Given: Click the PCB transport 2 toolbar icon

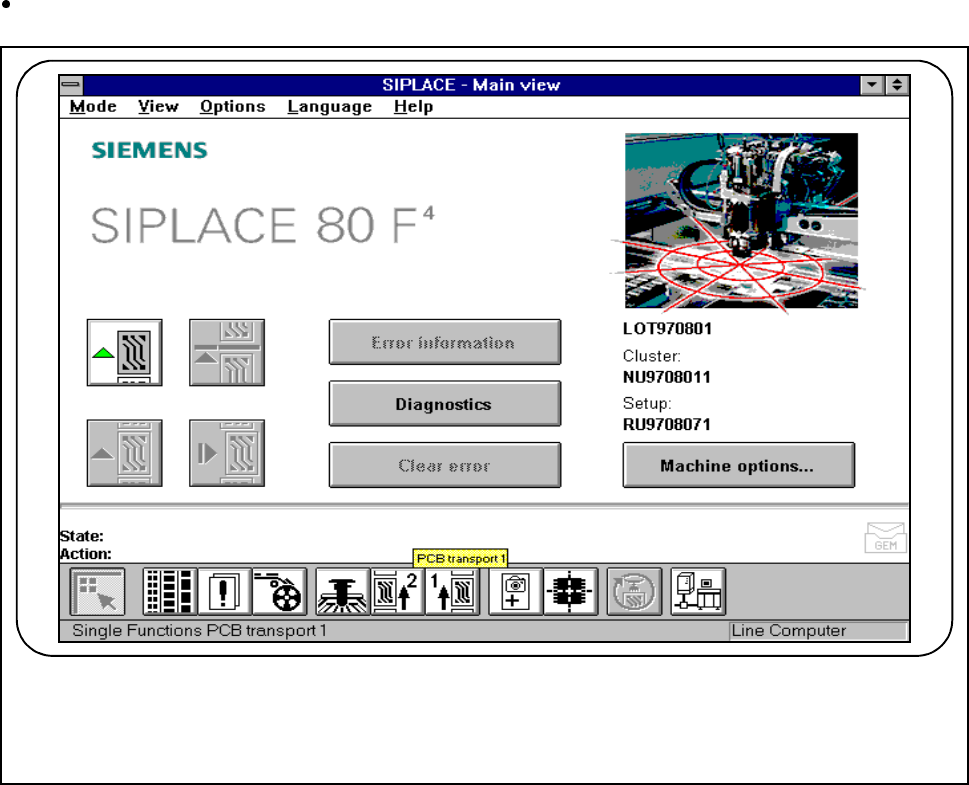Looking at the screenshot, I should click(398, 592).
